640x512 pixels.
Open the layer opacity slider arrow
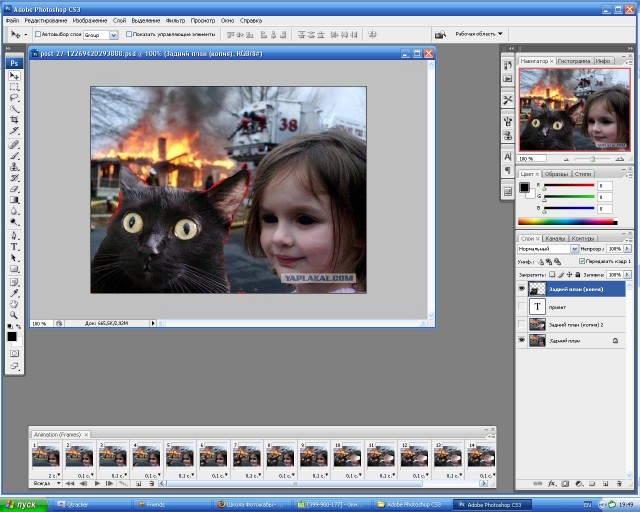click(x=627, y=249)
